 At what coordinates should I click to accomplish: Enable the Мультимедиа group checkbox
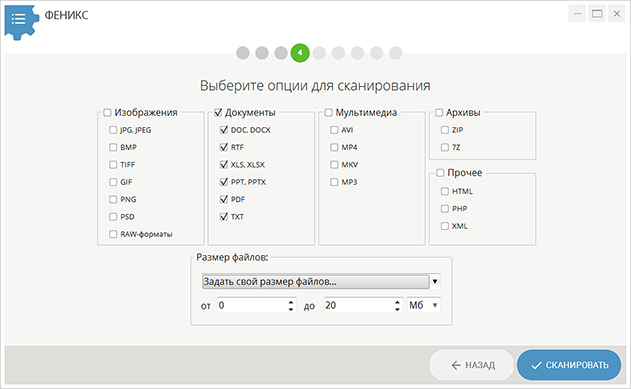point(328,112)
